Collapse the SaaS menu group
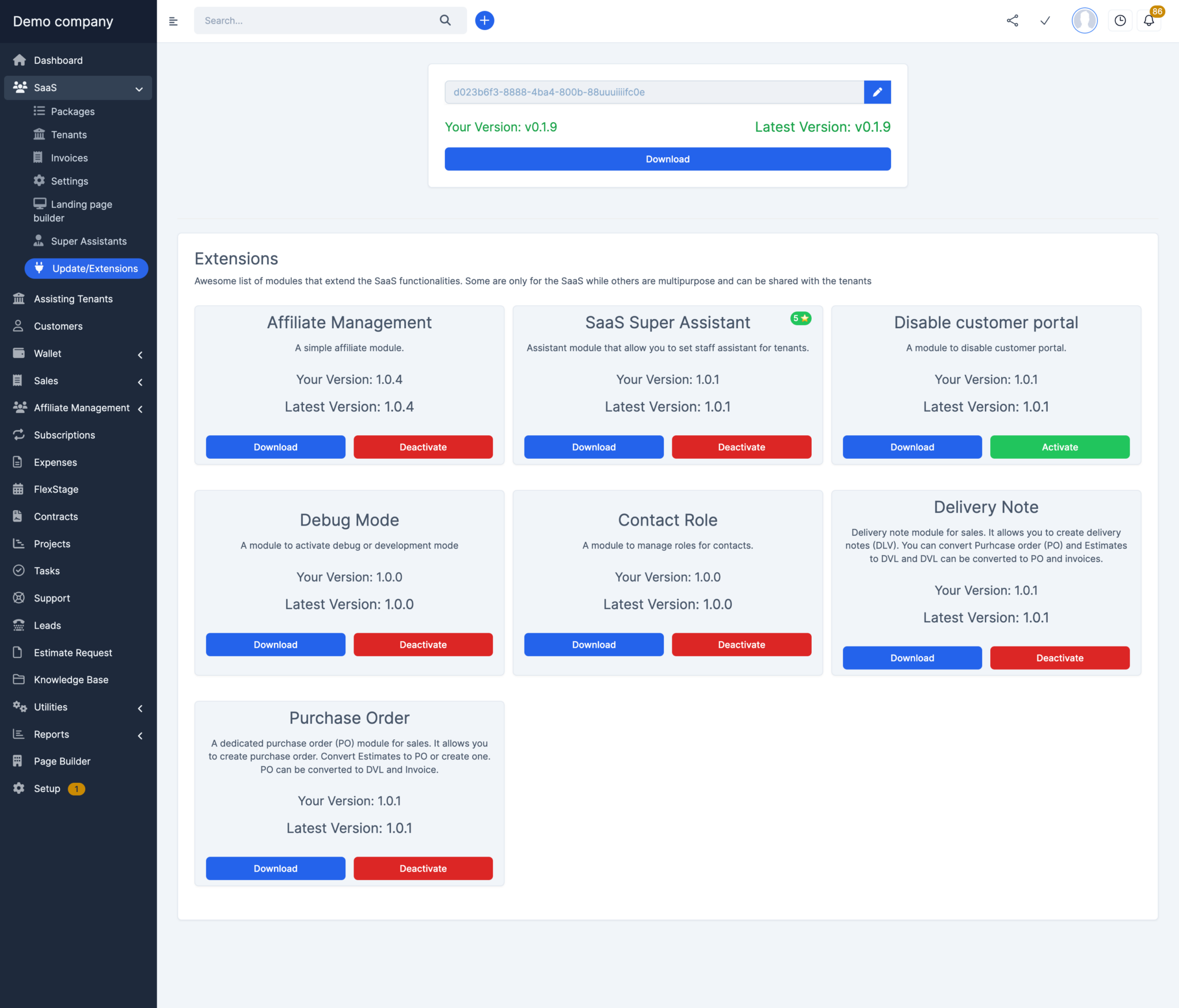 pos(138,89)
